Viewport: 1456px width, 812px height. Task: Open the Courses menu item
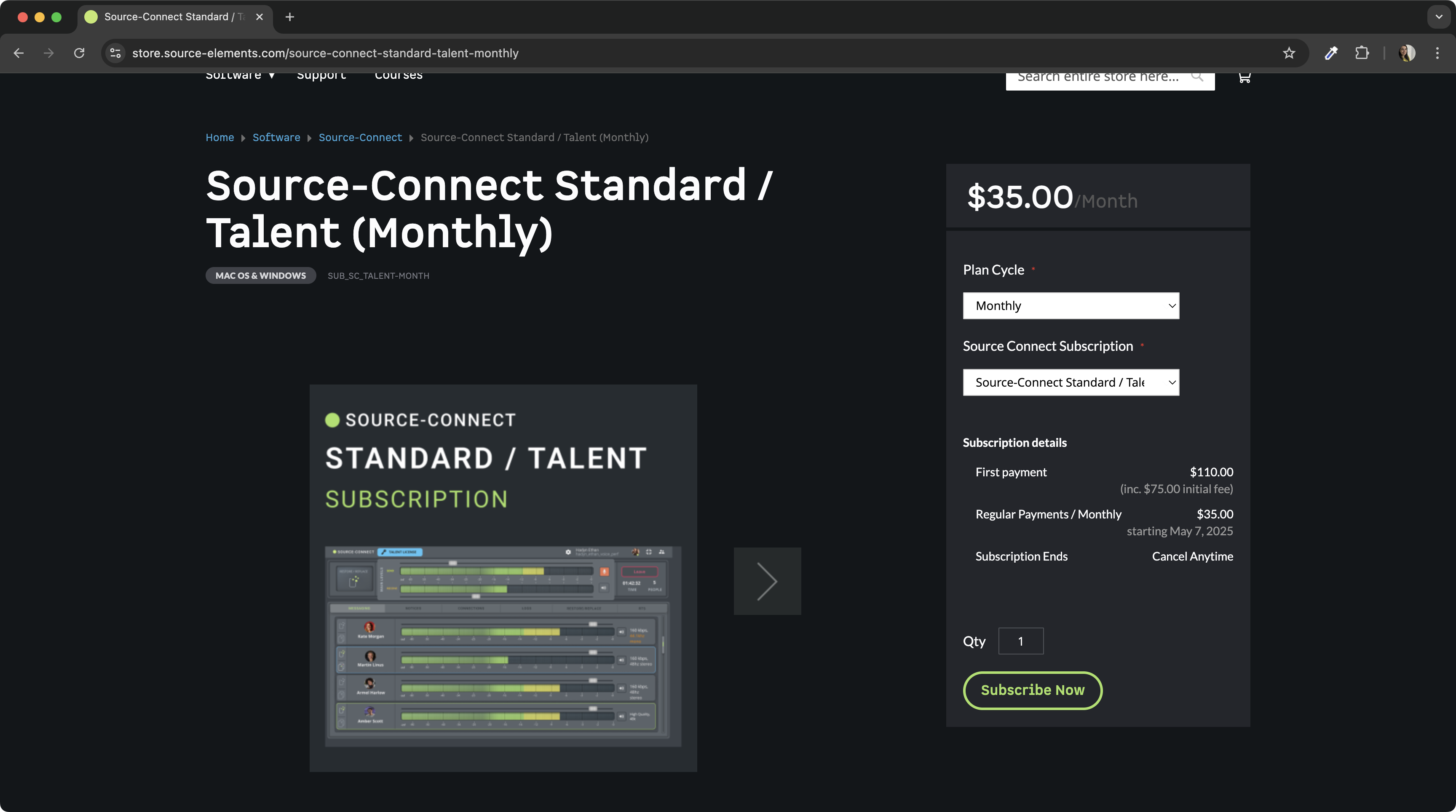(399, 76)
